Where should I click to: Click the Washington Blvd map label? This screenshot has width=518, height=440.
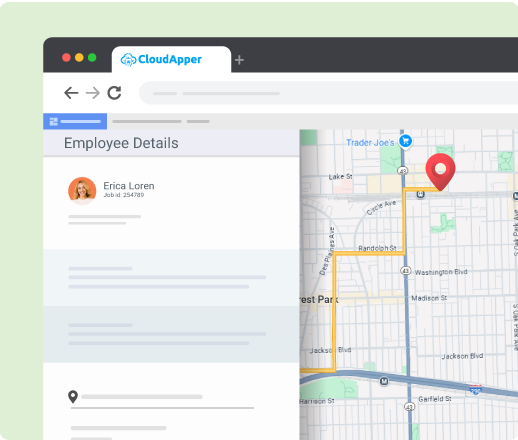441,272
